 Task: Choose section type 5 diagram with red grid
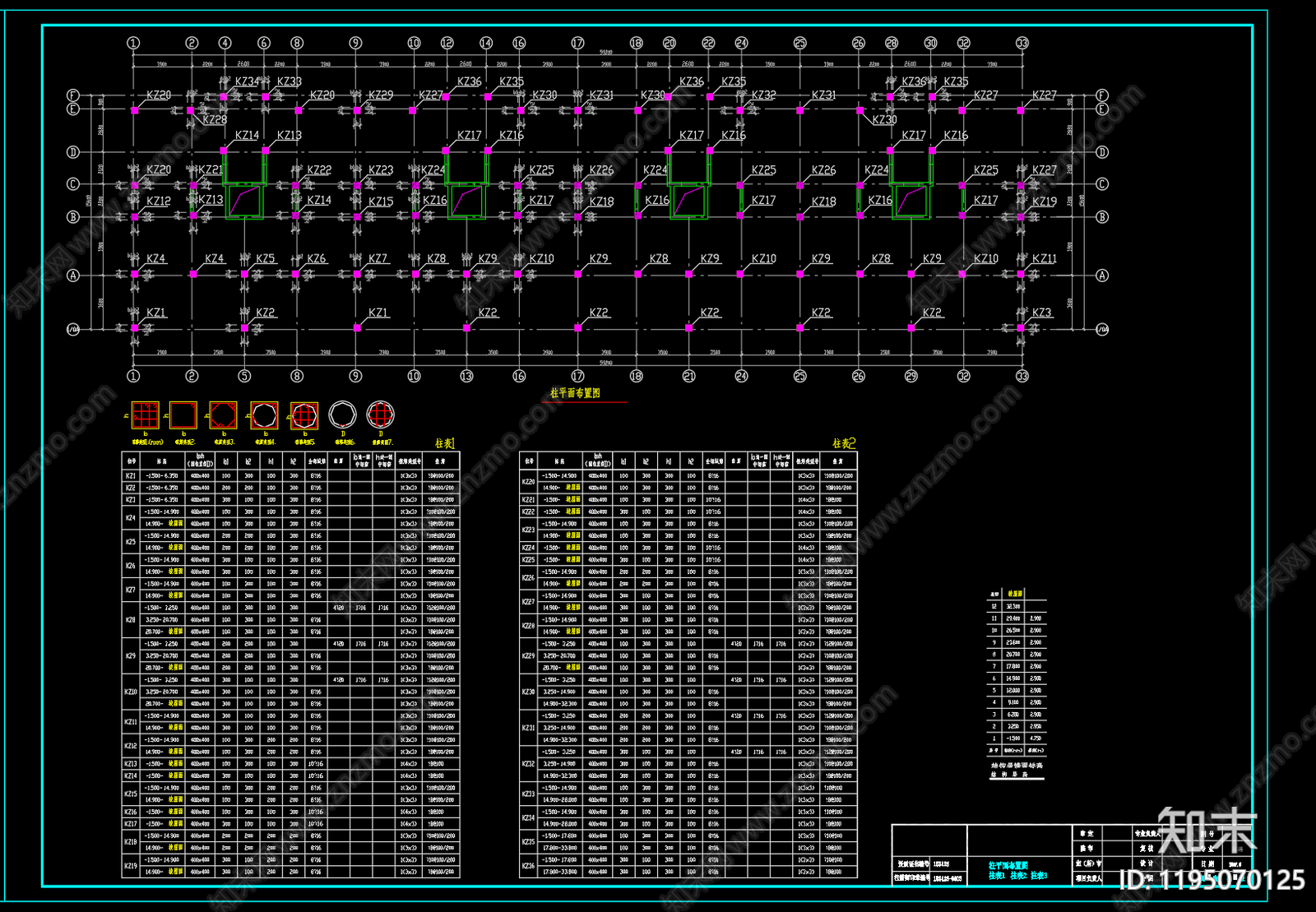[304, 415]
